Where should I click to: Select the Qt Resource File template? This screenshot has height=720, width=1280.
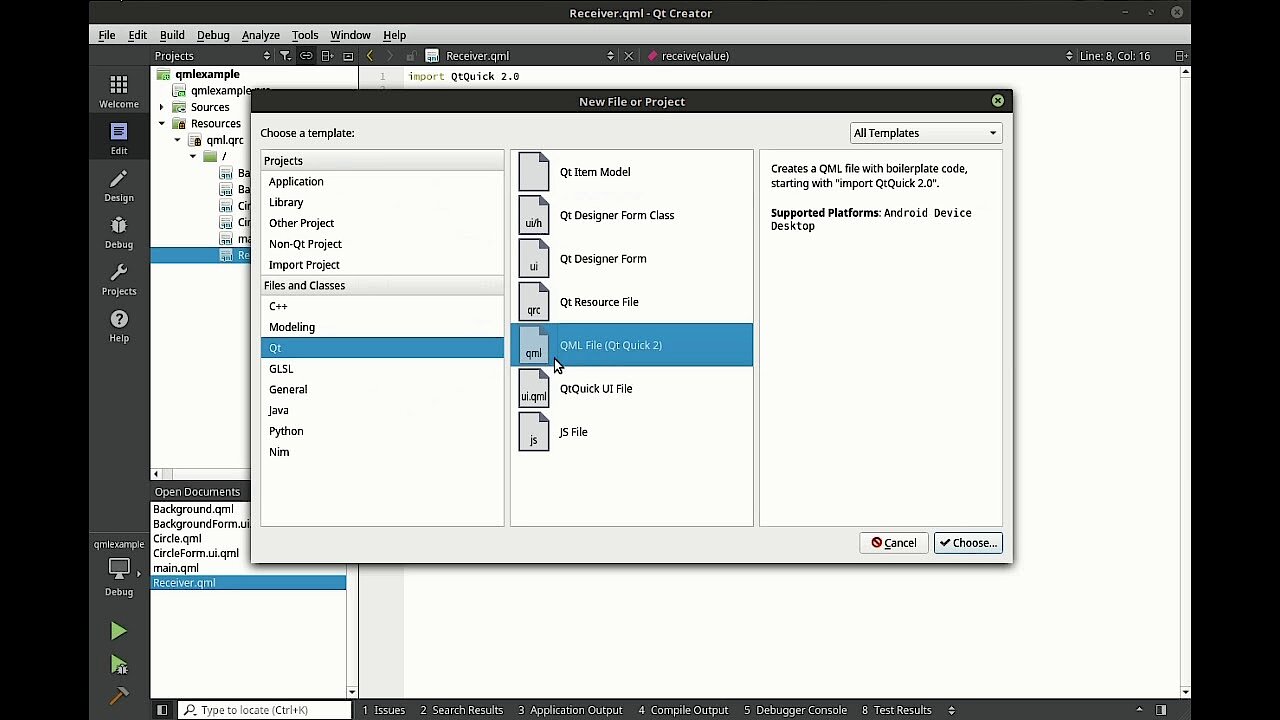pyautogui.click(x=598, y=302)
